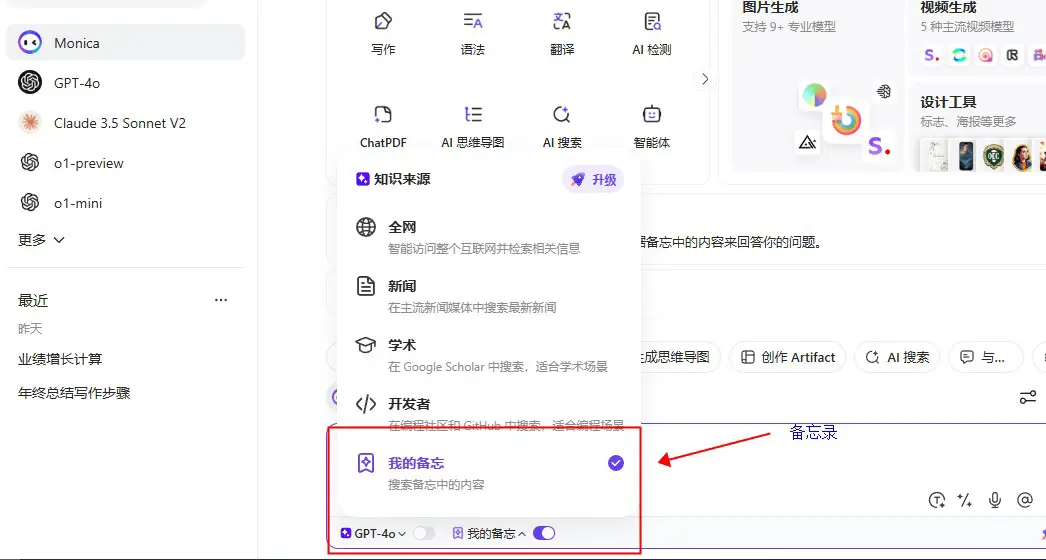Image resolution: width=1046 pixels, height=560 pixels.
Task: Open the 最近 section options menu
Action: pos(221,300)
